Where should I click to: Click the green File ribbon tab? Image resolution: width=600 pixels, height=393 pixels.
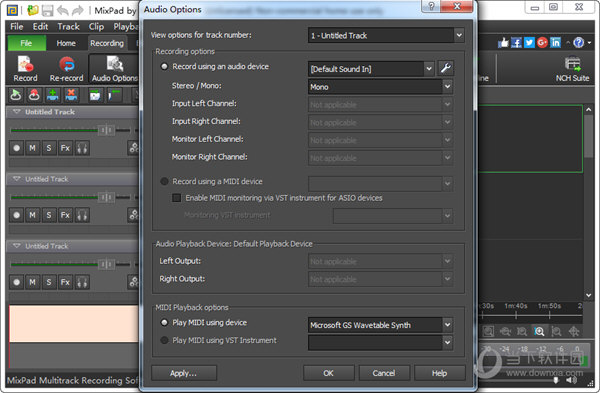click(x=26, y=43)
